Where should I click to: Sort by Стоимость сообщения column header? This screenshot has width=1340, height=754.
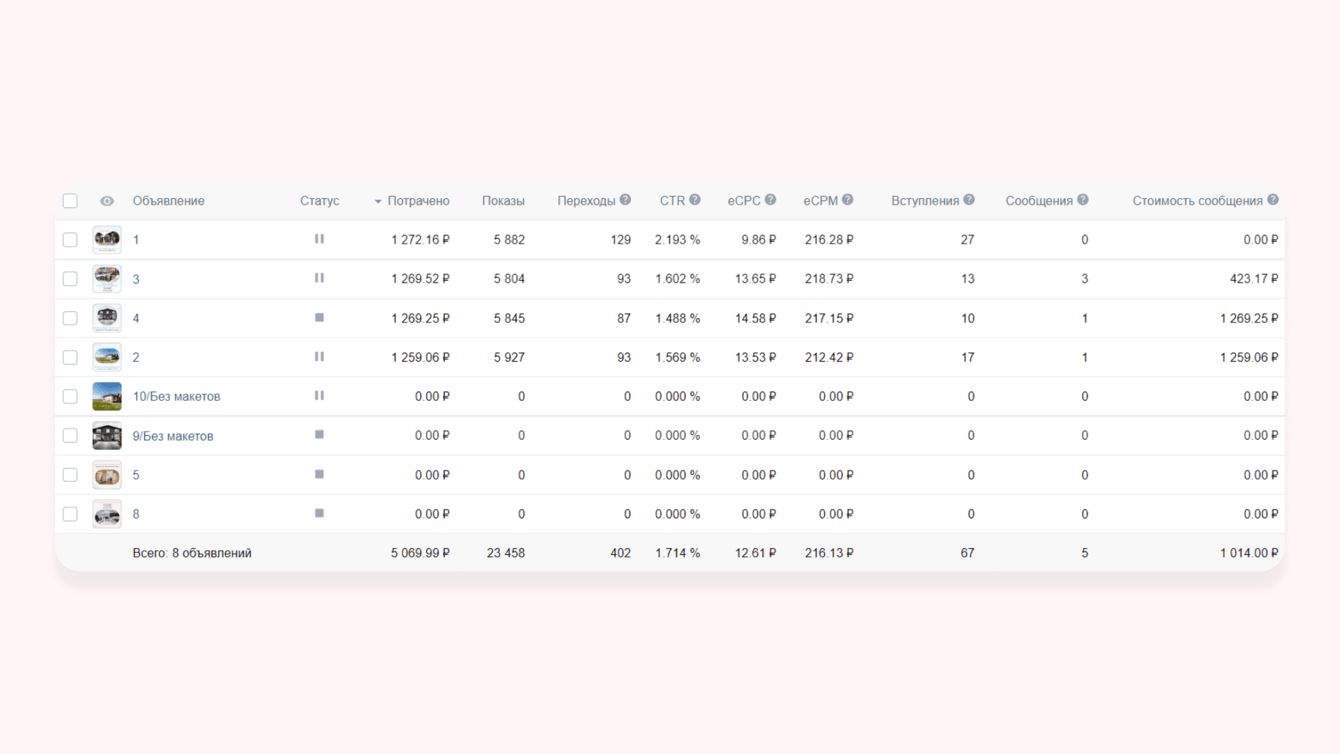[1197, 201]
